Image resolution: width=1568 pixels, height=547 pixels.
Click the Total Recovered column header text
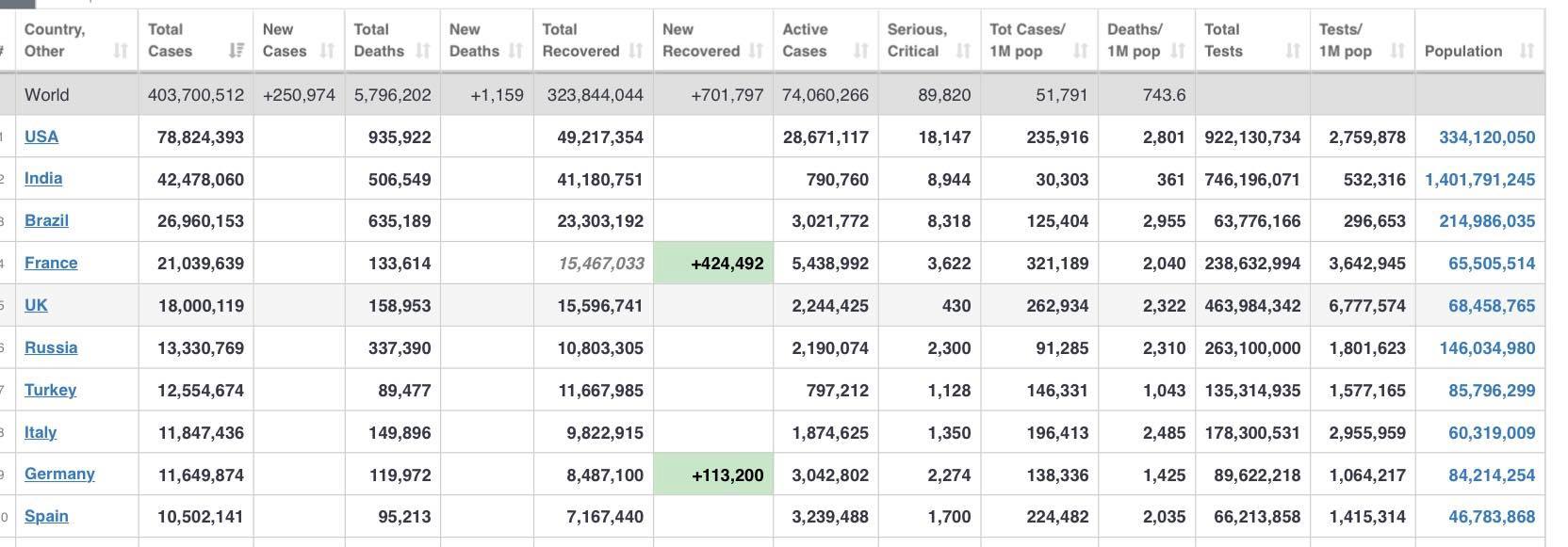tap(580, 40)
